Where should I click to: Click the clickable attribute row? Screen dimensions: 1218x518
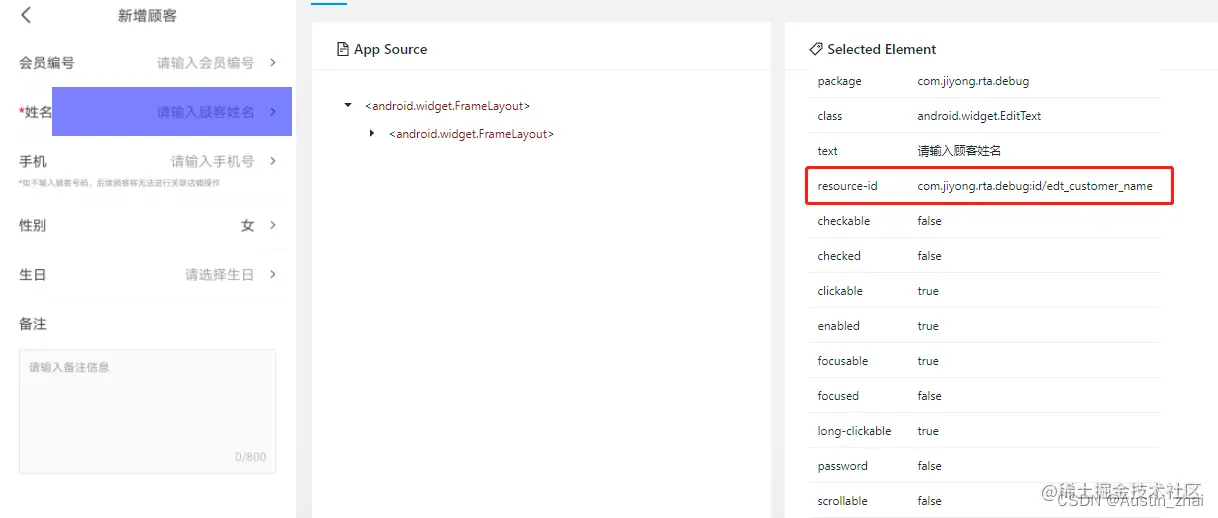984,291
